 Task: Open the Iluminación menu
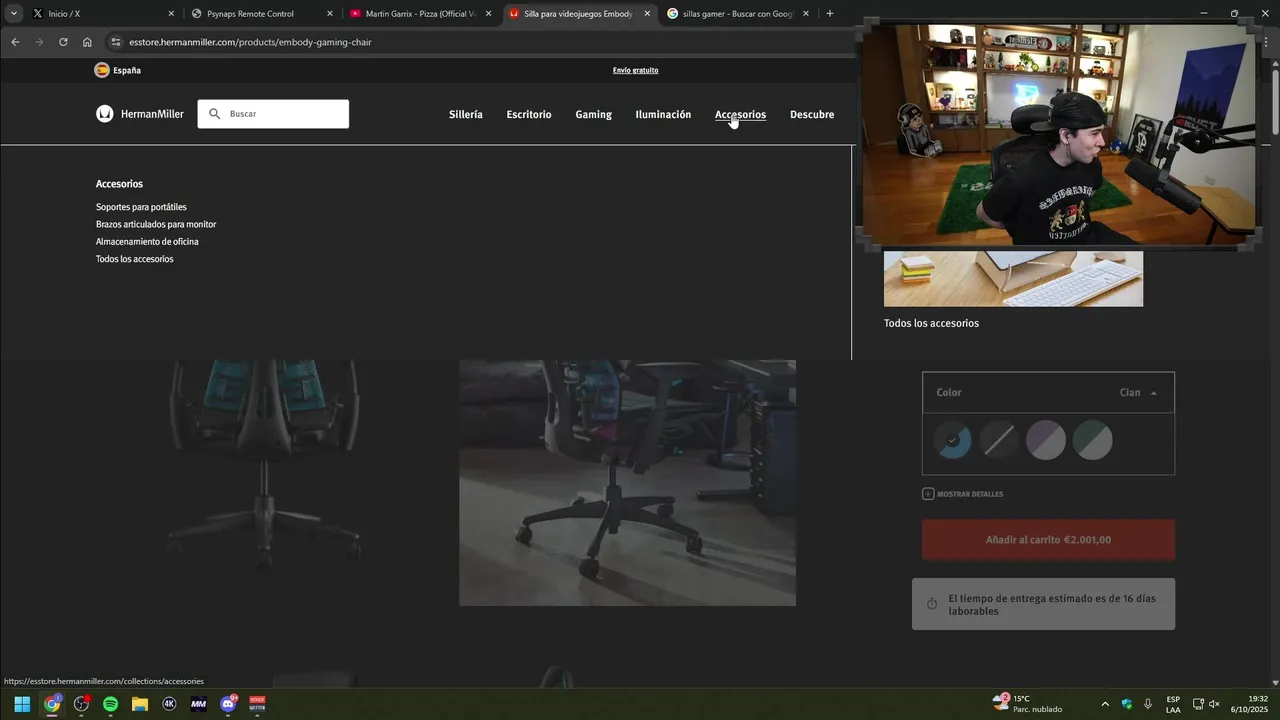(x=663, y=114)
